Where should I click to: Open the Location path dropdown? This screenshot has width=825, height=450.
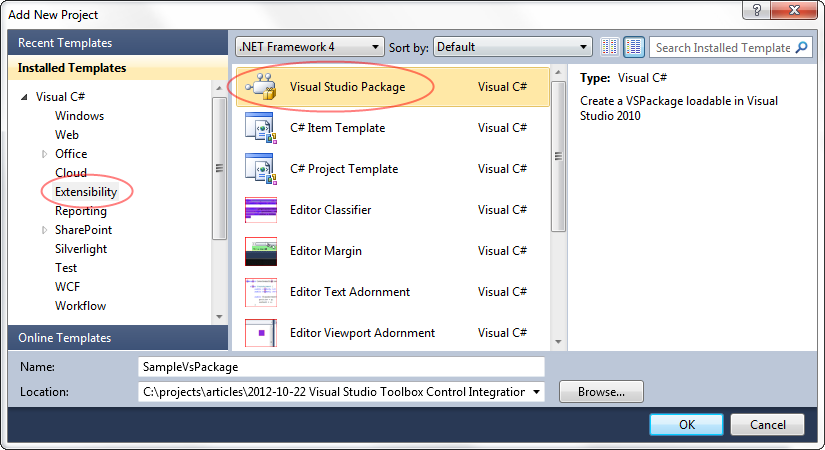tap(537, 392)
